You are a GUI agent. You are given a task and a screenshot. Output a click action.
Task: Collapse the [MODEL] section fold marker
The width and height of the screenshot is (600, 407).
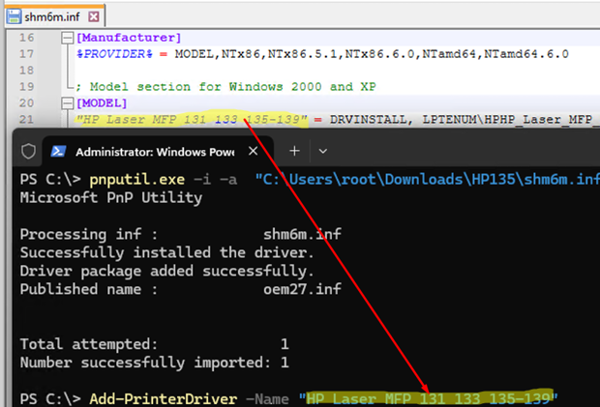68,103
